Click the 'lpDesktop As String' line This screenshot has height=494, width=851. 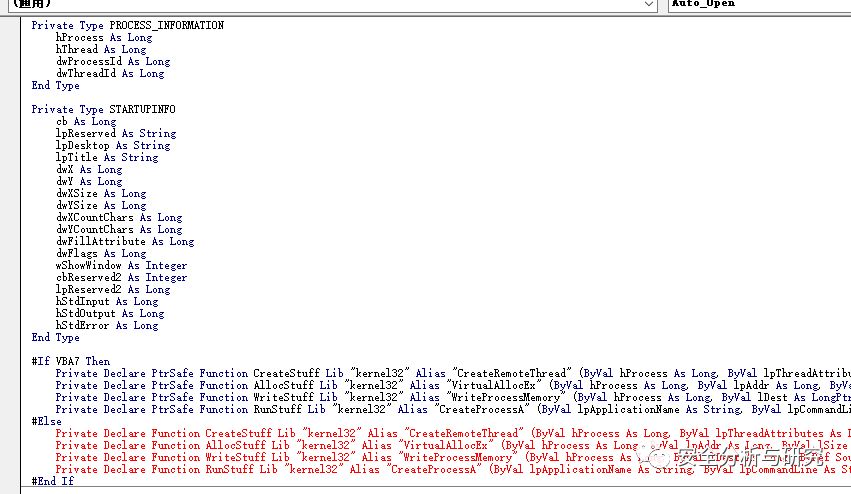coord(113,145)
